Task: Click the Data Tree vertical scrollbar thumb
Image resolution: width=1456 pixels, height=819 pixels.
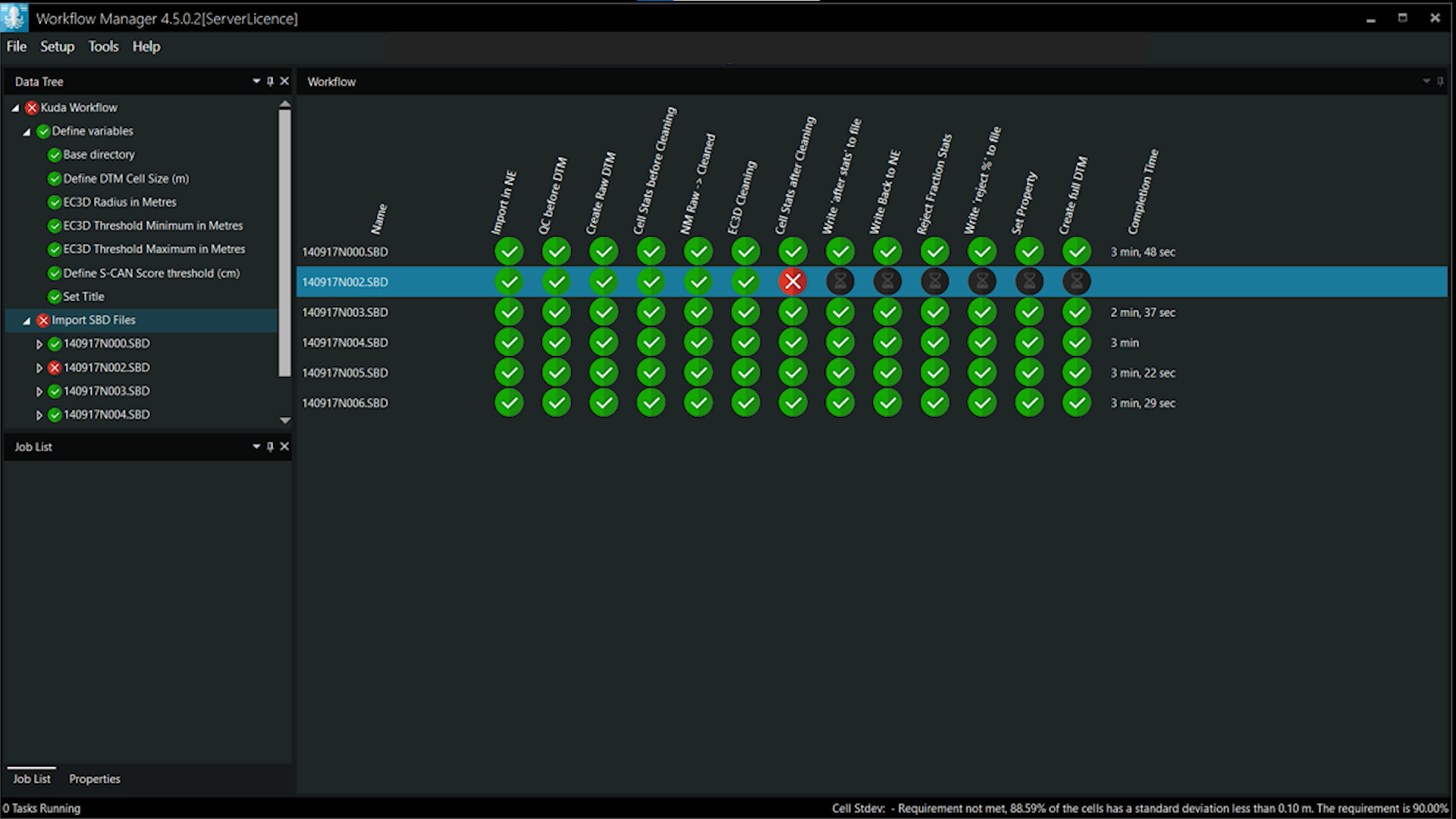Action: pos(284,243)
